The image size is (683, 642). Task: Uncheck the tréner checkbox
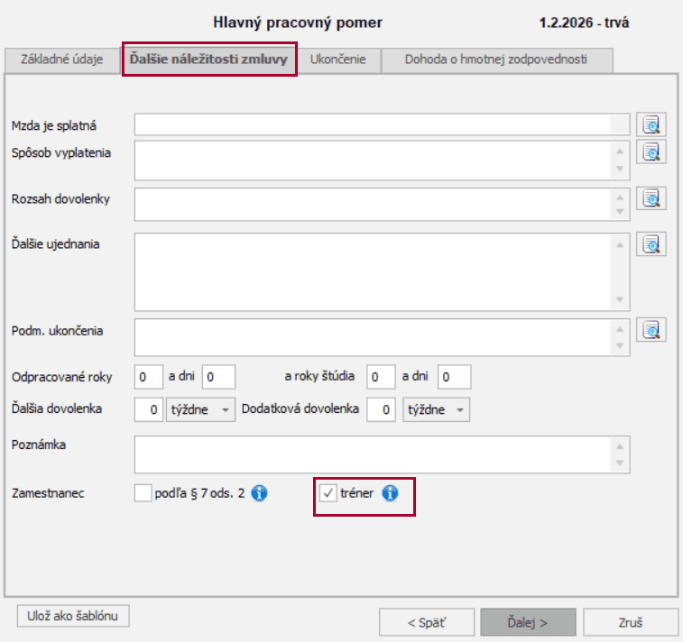click(327, 493)
